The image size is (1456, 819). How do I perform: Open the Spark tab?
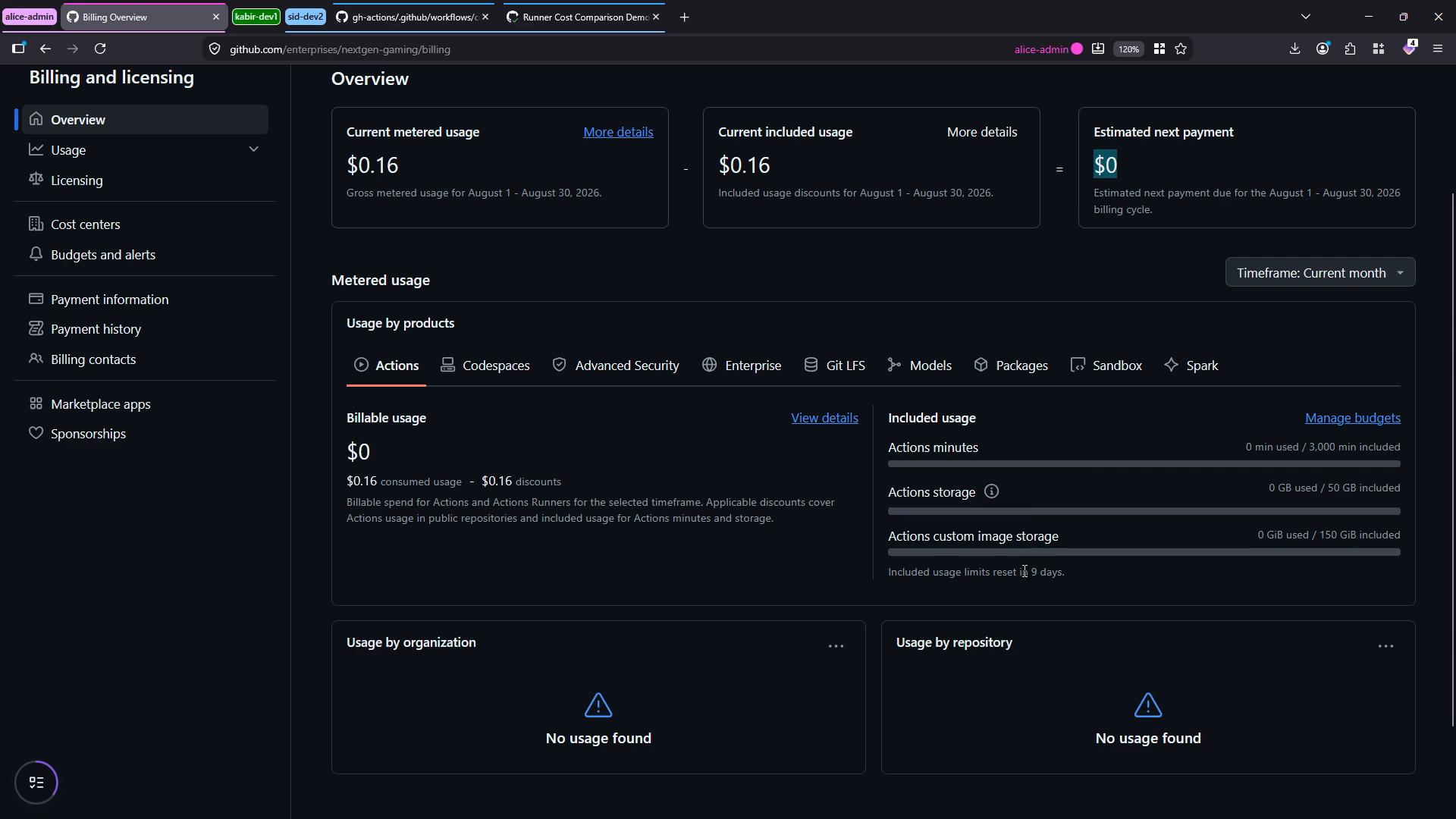pyautogui.click(x=1191, y=366)
